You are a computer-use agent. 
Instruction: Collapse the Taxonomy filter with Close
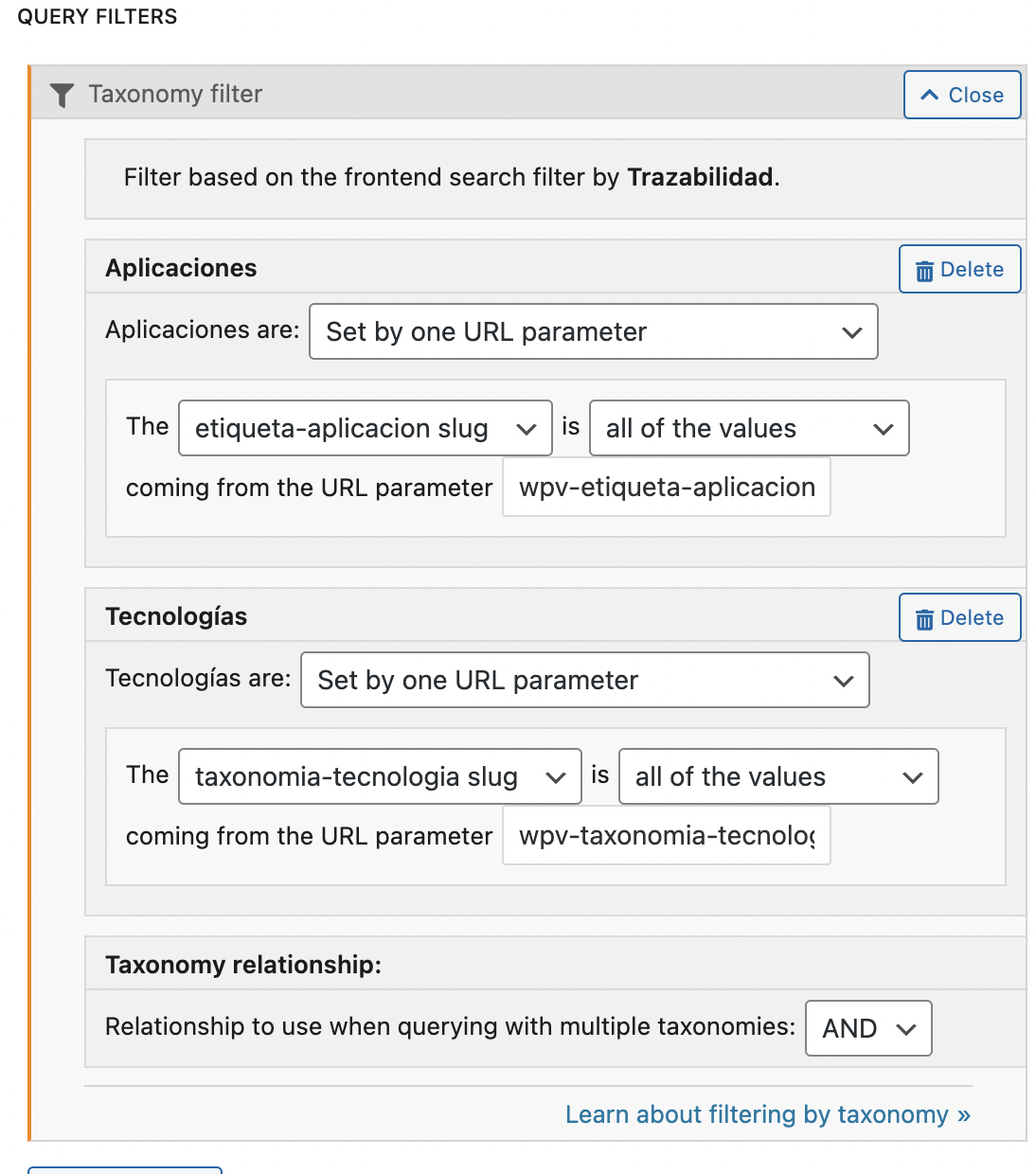click(x=962, y=95)
